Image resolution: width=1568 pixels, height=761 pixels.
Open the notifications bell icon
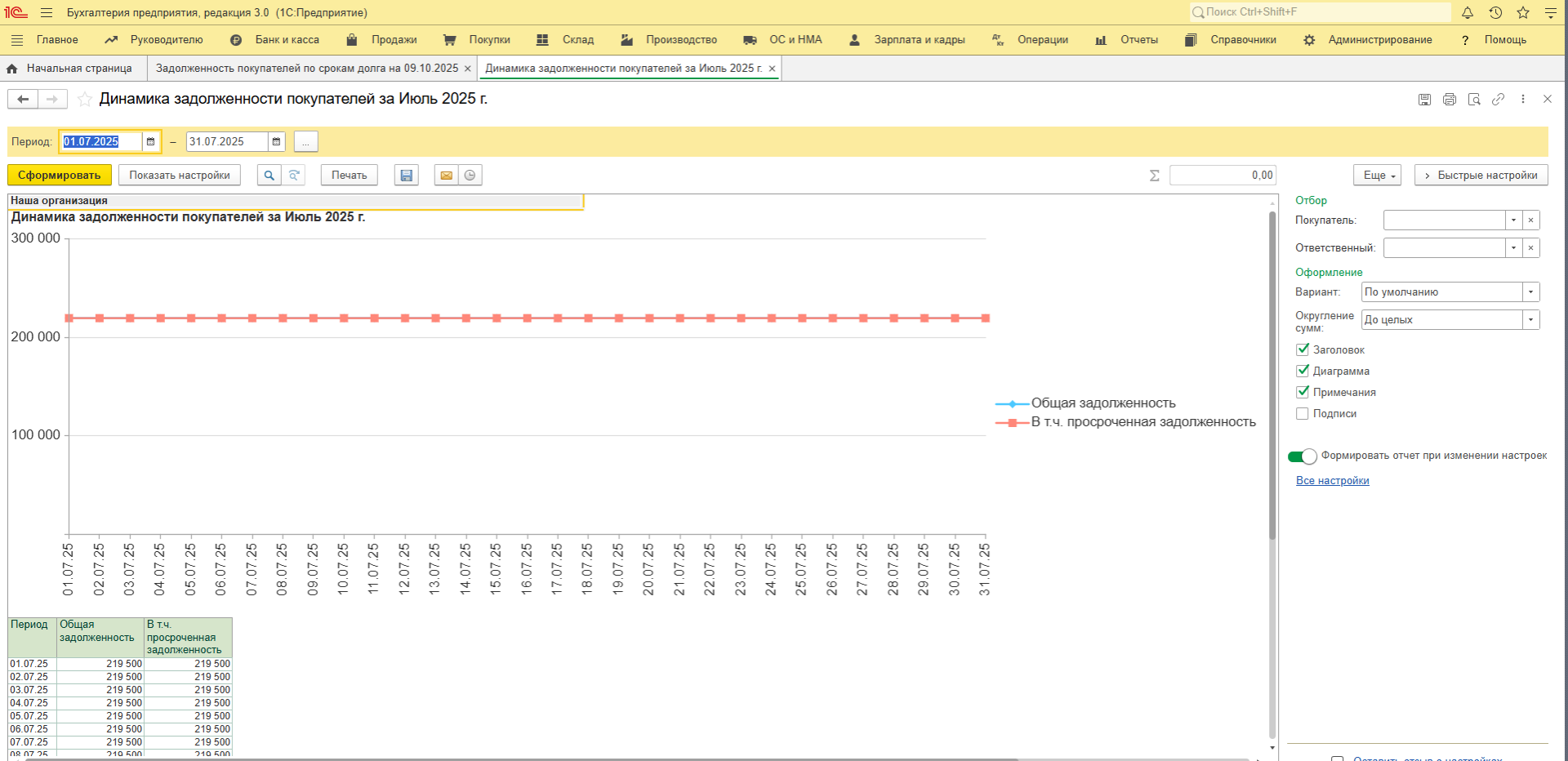click(x=1468, y=13)
